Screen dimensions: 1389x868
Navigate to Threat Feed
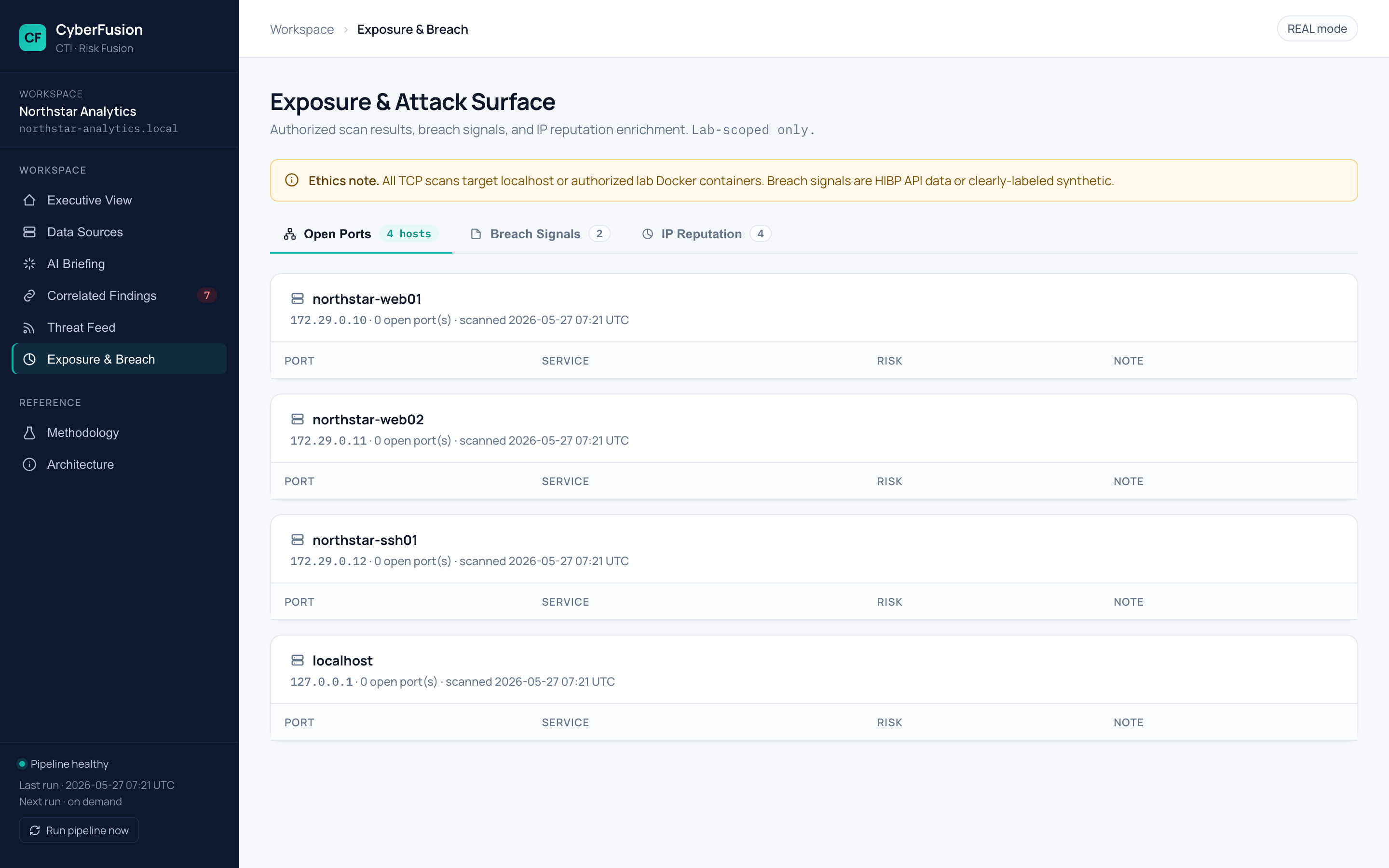tap(119, 328)
